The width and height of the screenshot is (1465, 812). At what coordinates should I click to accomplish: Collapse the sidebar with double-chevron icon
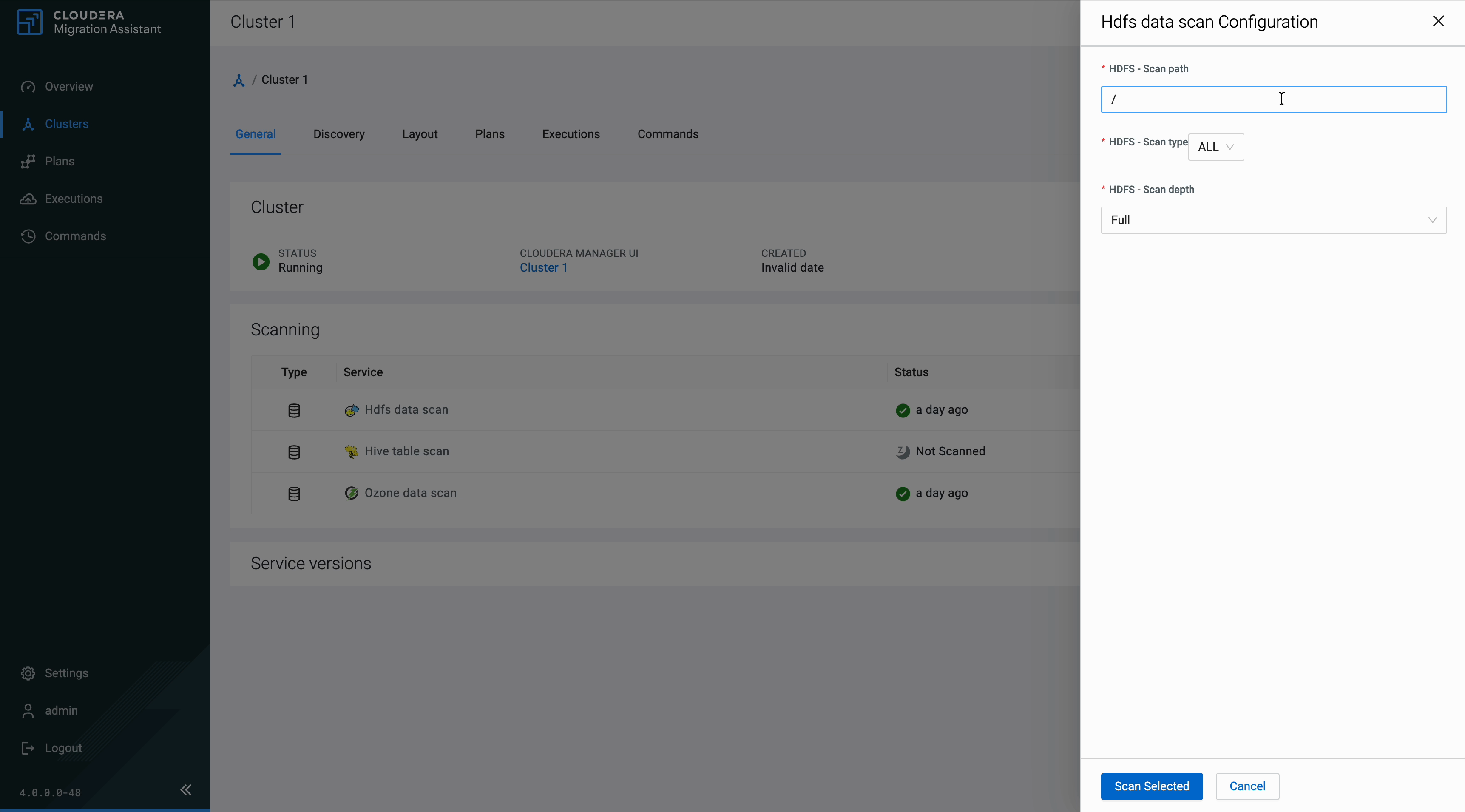[x=186, y=790]
